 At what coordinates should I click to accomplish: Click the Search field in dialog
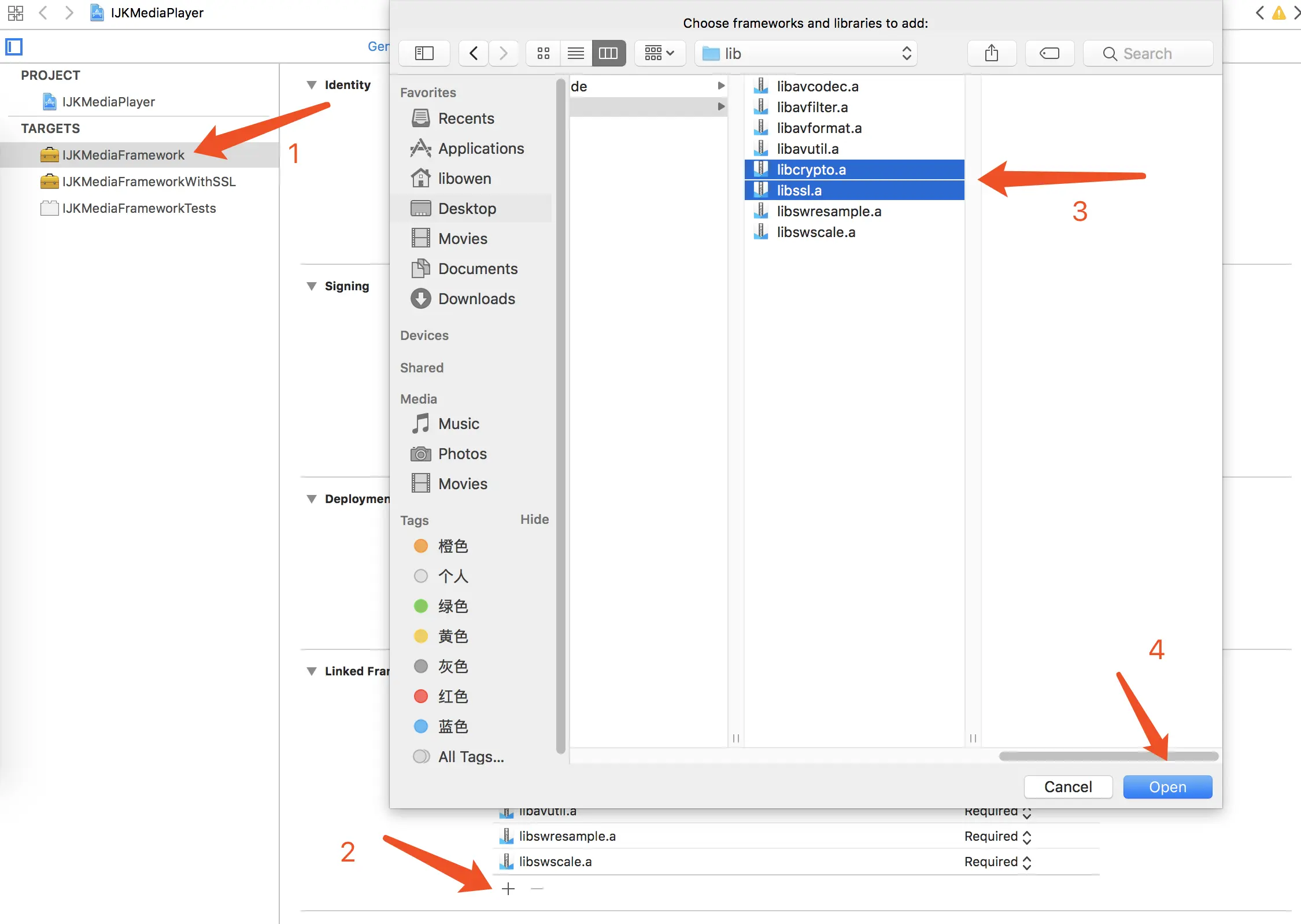point(1147,53)
